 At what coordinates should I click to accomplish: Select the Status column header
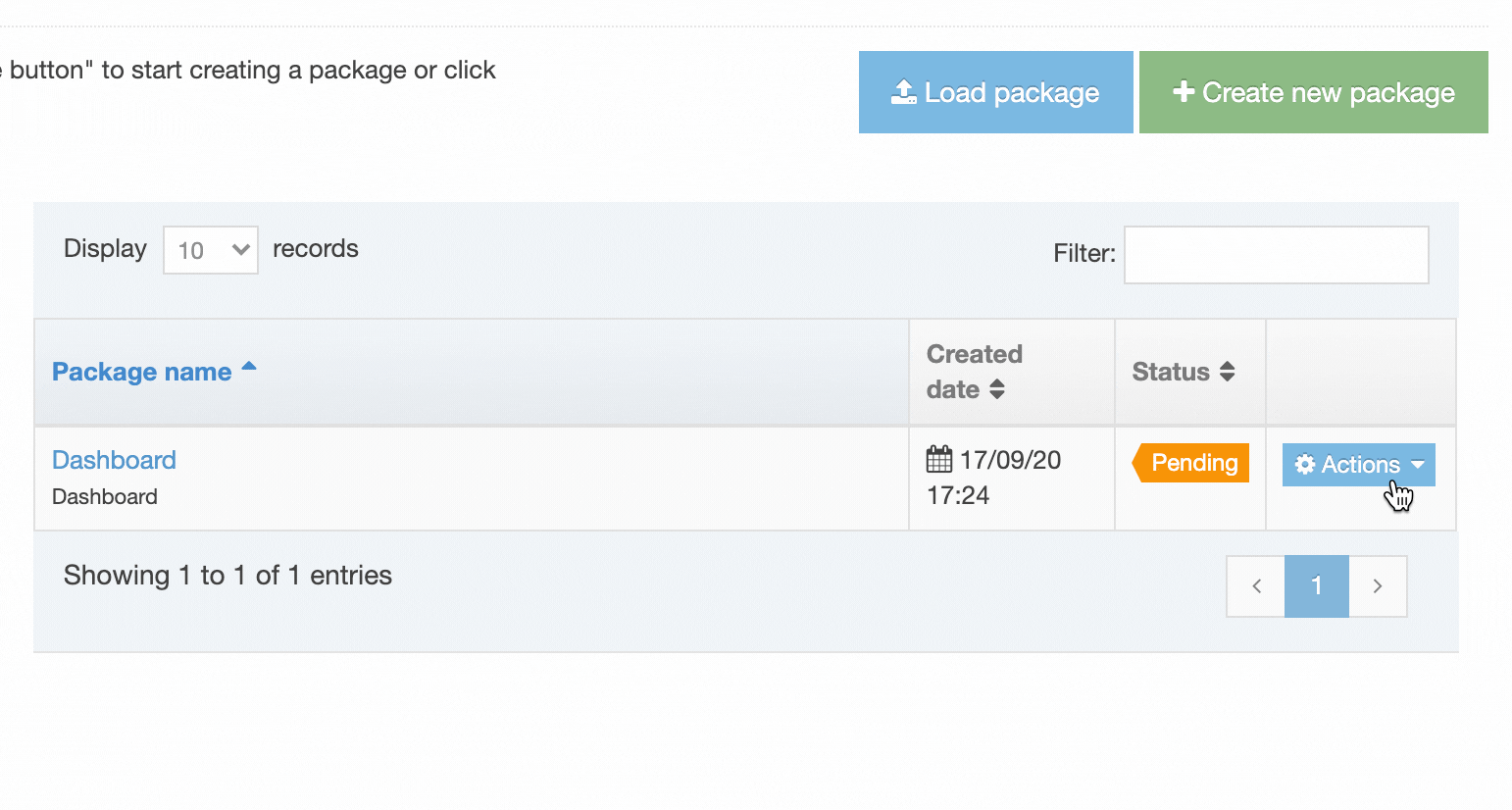(x=1170, y=372)
